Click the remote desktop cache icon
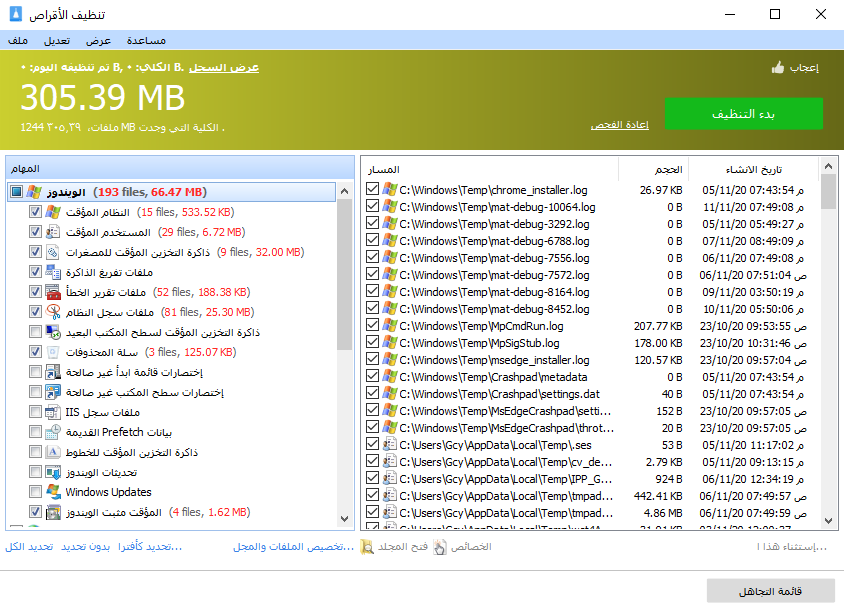 pyautogui.click(x=53, y=332)
